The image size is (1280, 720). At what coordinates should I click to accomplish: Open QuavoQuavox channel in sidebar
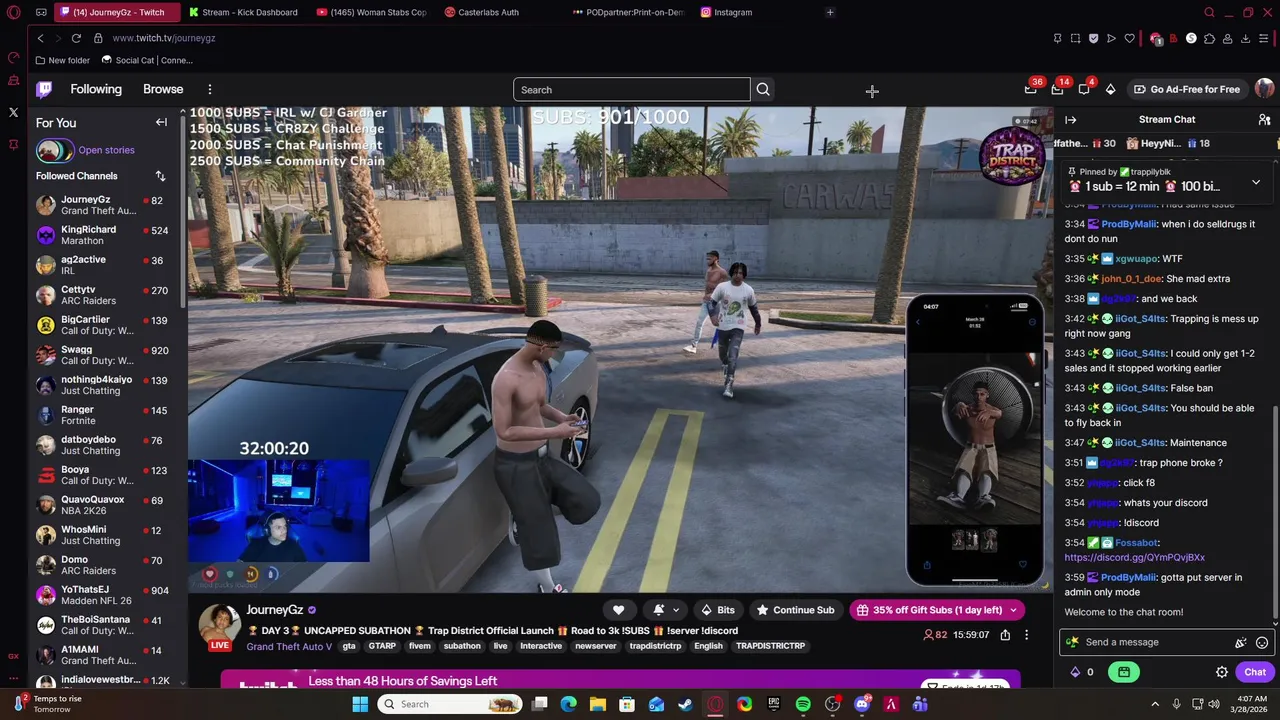pos(100,505)
